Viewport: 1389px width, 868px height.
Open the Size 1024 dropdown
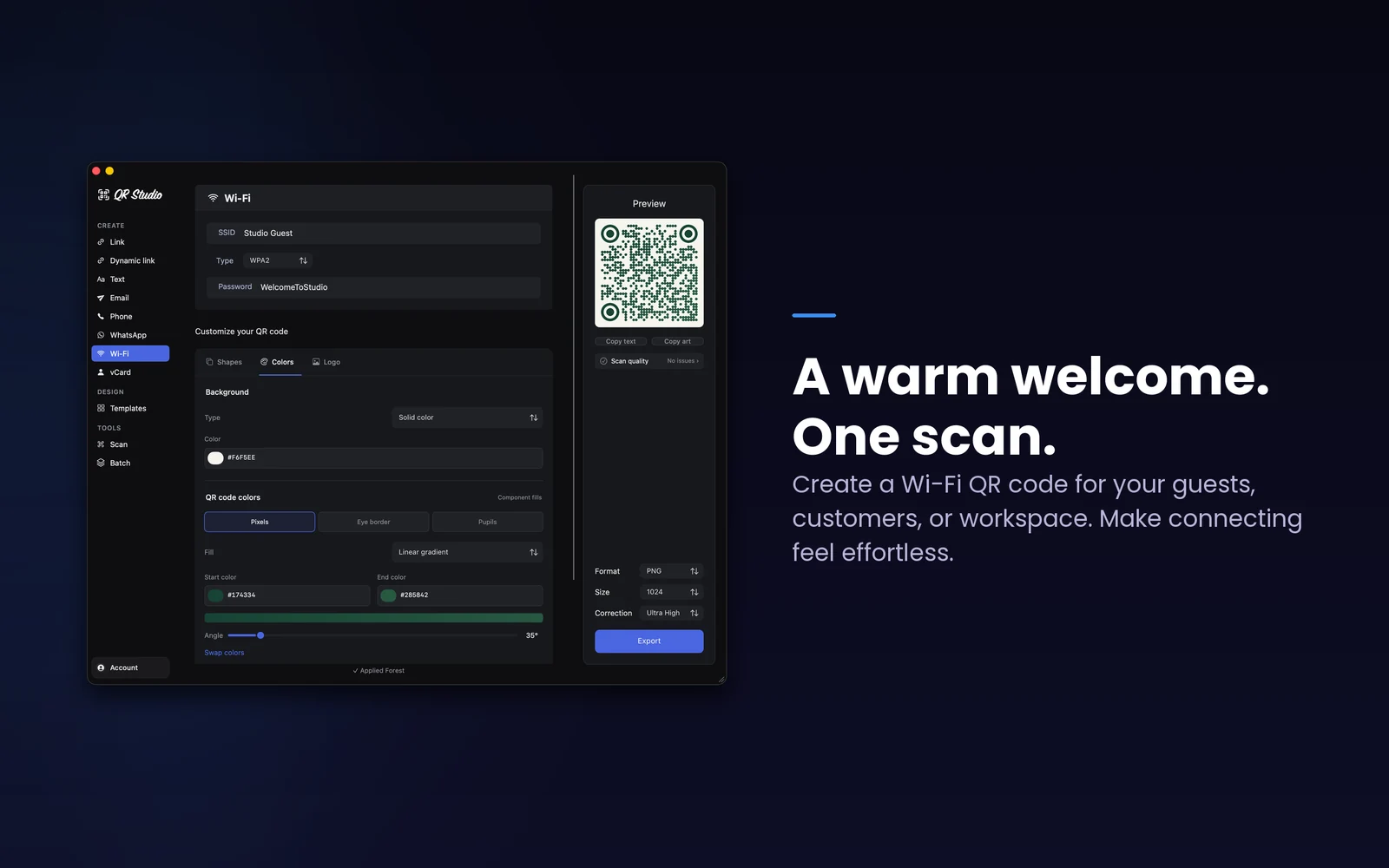671,592
